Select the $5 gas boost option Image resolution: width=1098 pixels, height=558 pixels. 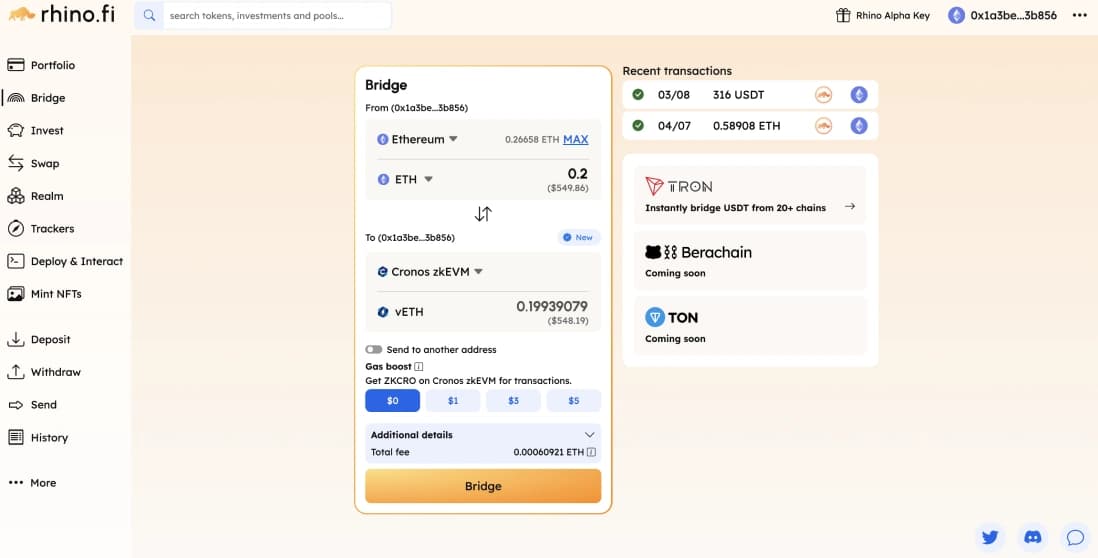[574, 400]
